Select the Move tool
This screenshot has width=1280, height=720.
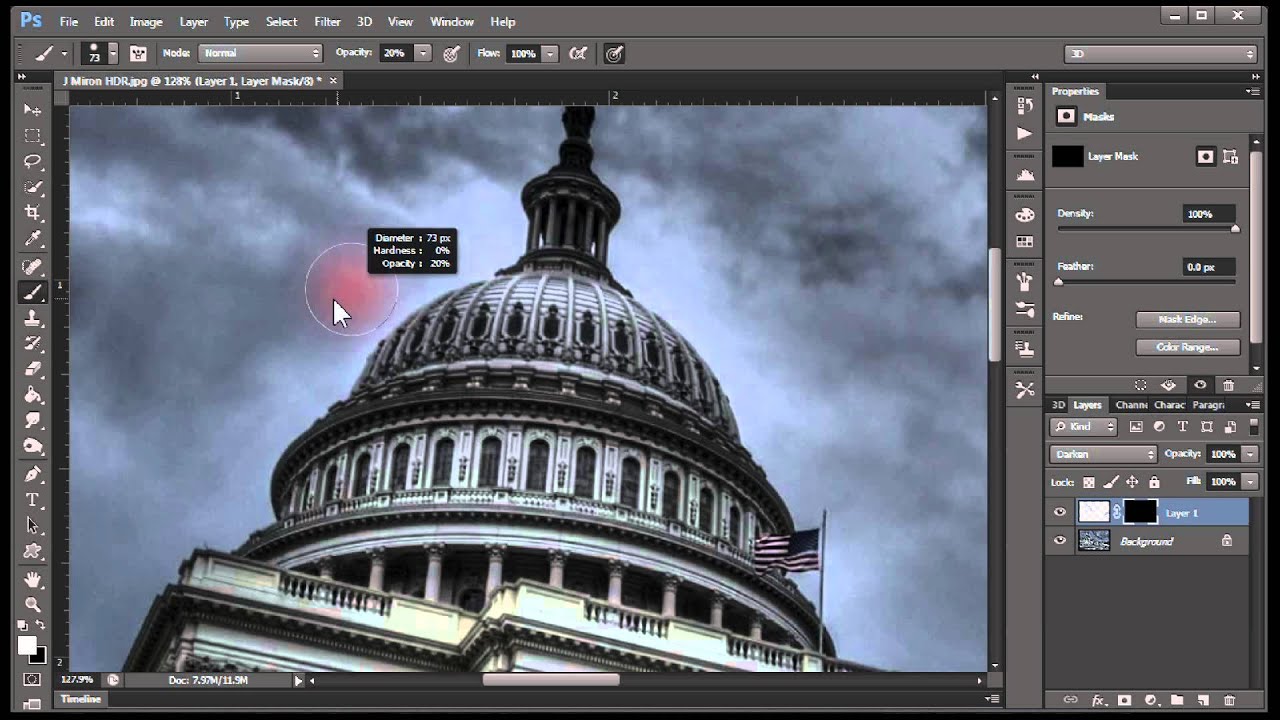(x=33, y=109)
